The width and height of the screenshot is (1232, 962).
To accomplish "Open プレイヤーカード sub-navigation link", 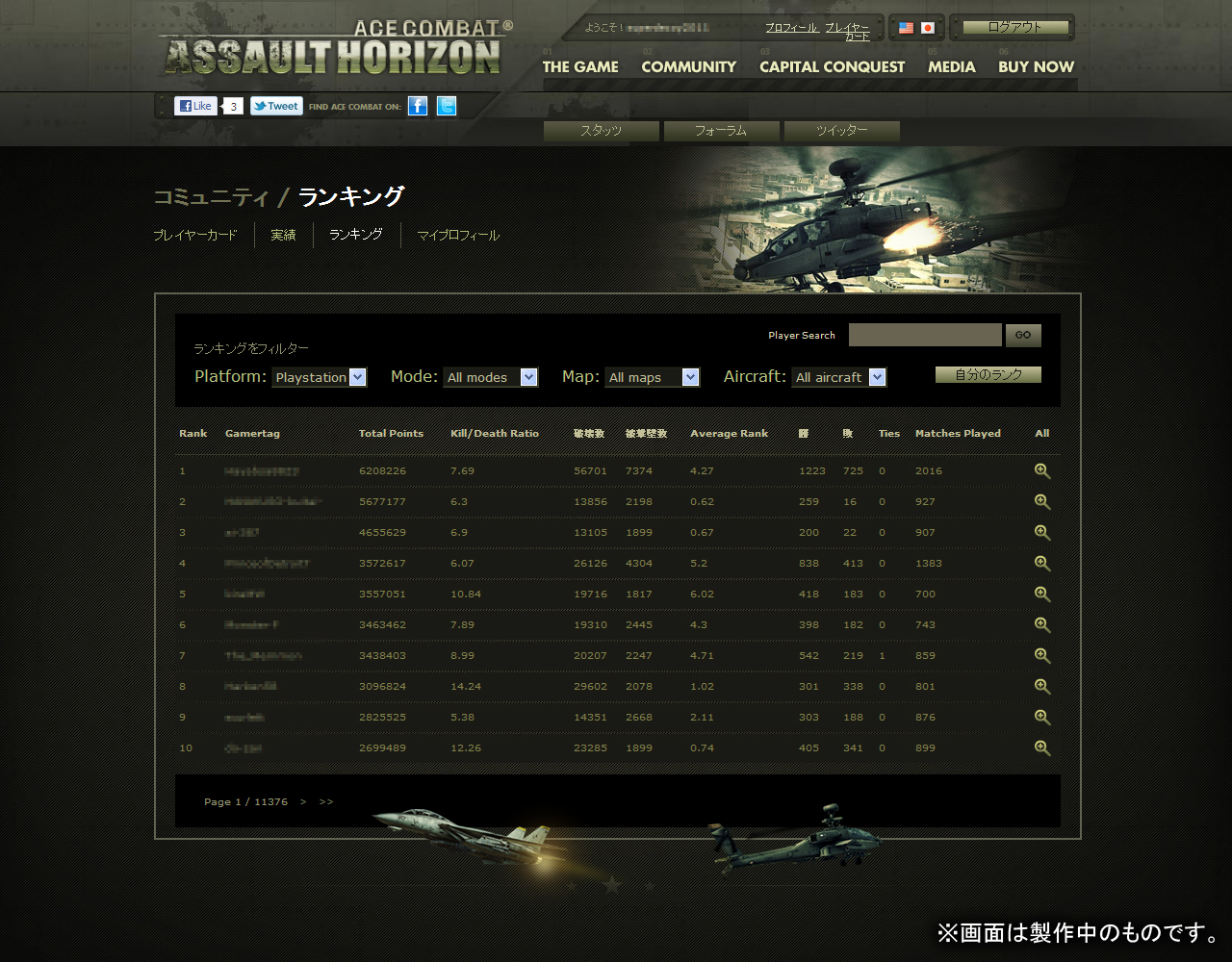I will 195,235.
